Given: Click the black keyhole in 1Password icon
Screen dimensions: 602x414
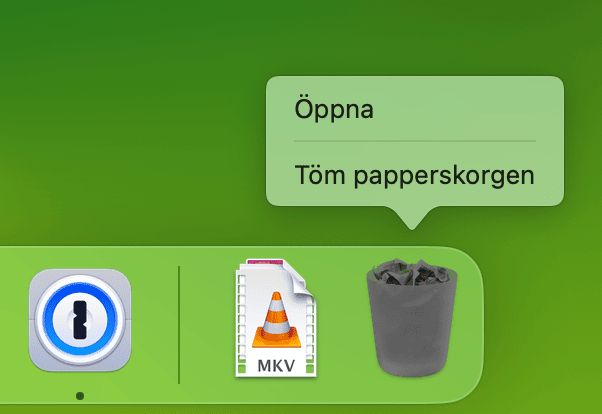Looking at the screenshot, I should [x=80, y=320].
